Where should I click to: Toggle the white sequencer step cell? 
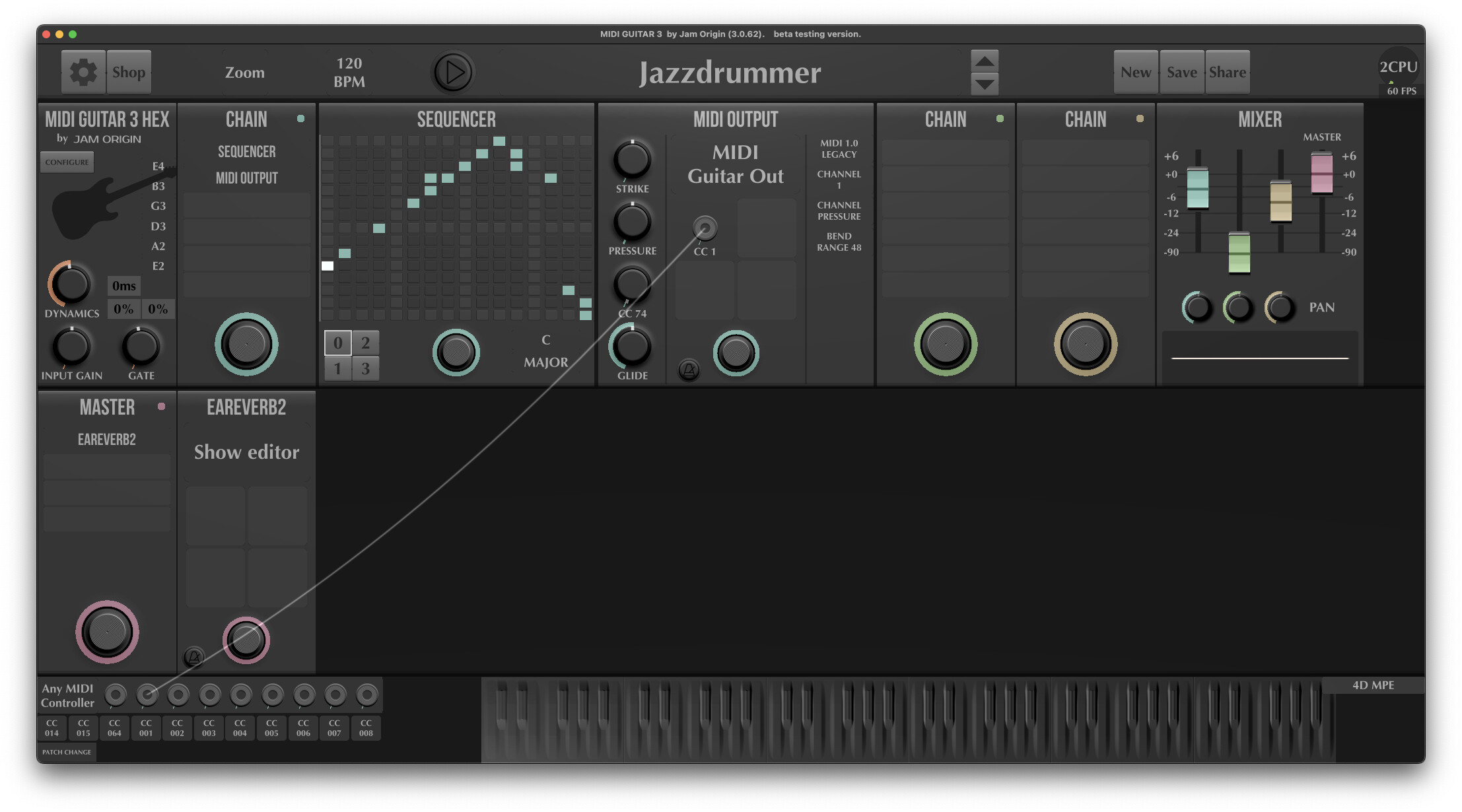pyautogui.click(x=328, y=266)
